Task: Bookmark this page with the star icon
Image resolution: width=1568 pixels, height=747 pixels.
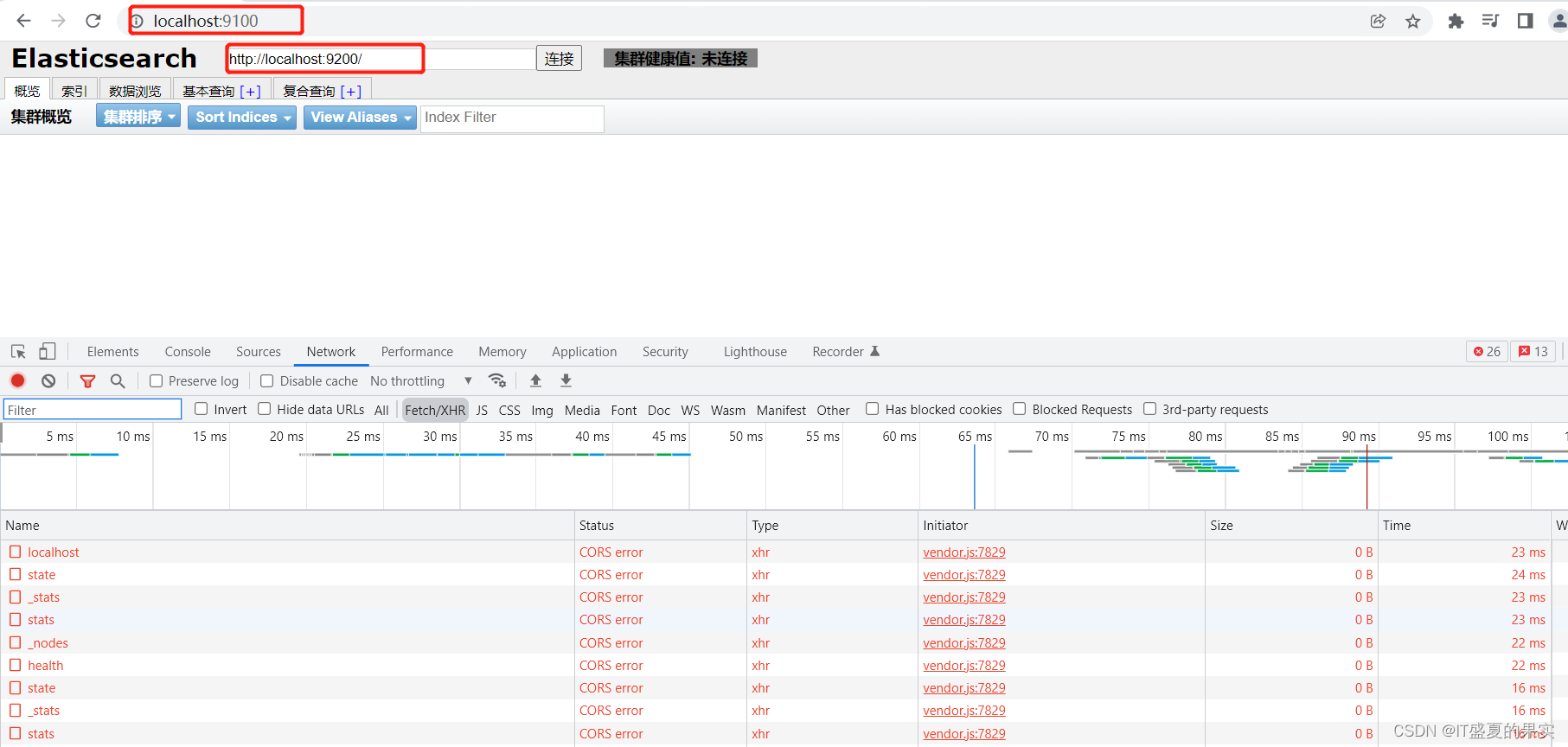Action: point(1413,21)
